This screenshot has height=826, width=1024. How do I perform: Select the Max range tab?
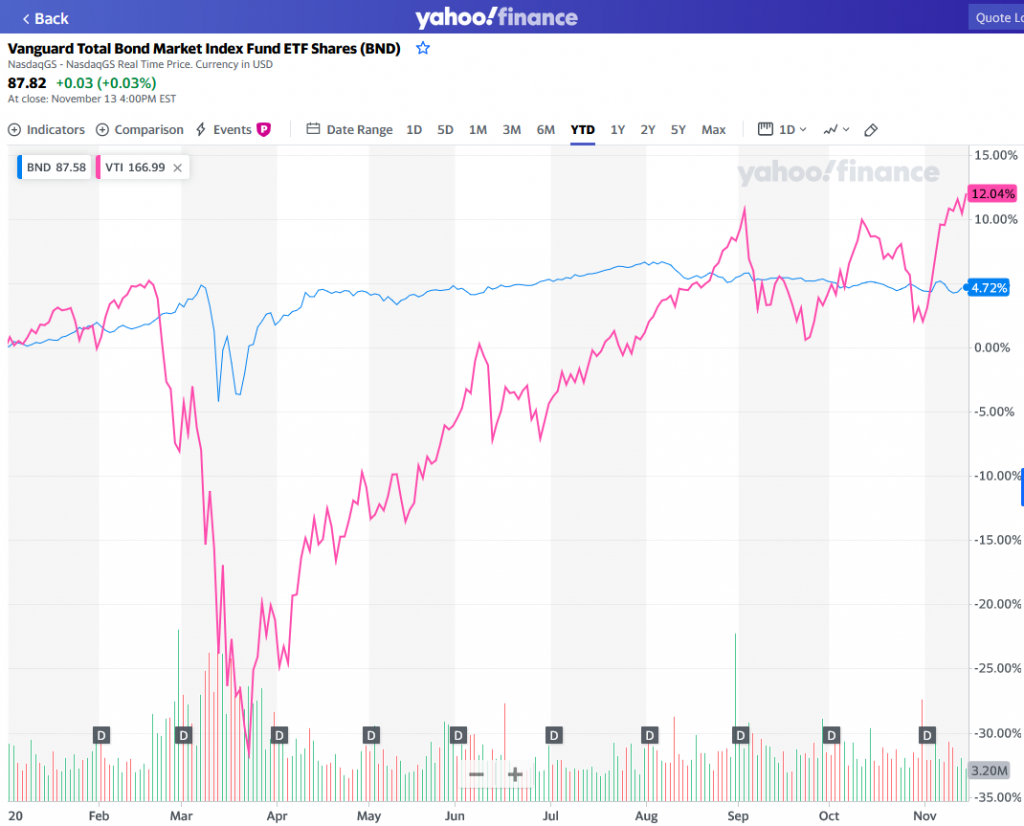point(714,129)
